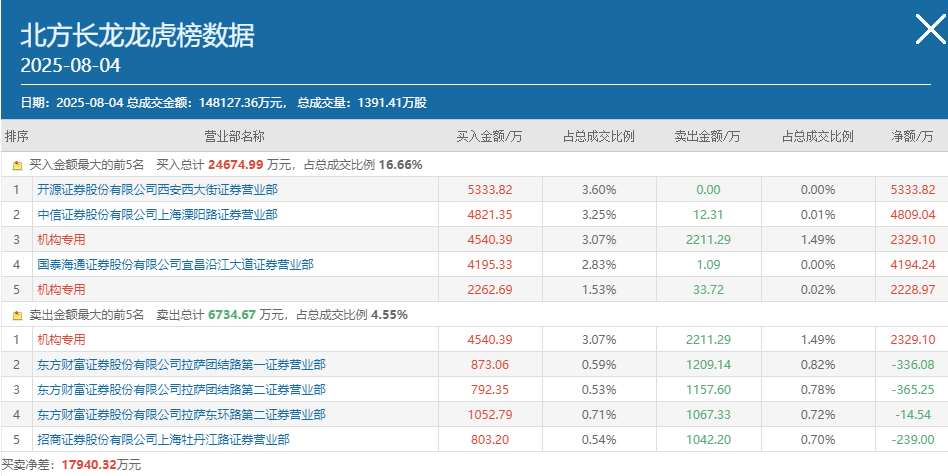Select net amount 2228.97
Image resolution: width=948 pixels, height=476 pixels.
(912, 290)
